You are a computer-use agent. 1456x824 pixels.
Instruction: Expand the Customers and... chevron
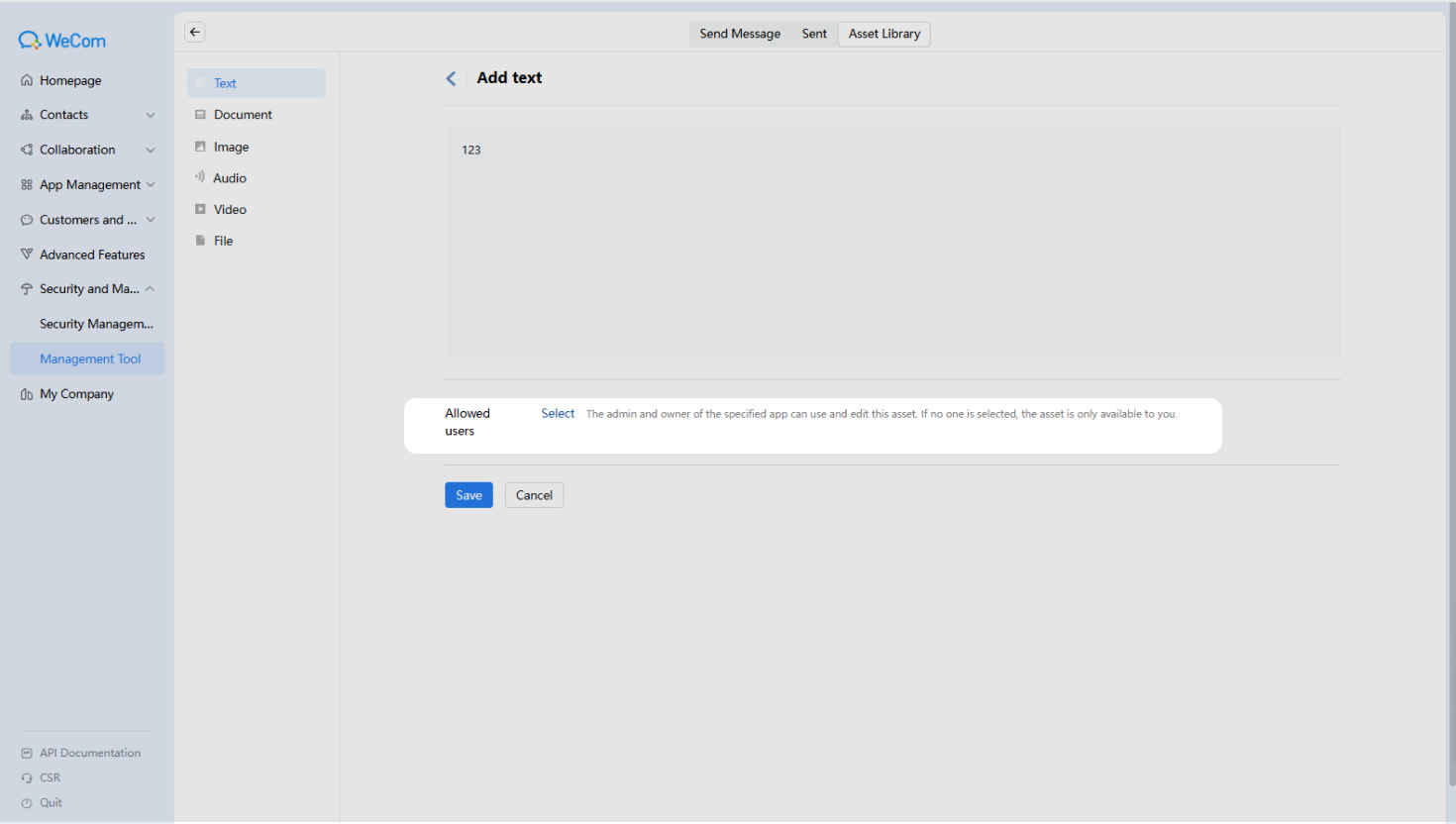point(151,220)
